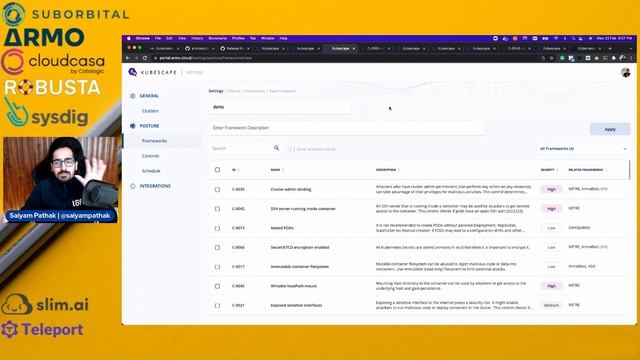Check the SSH server running inside container row
The width and height of the screenshot is (640, 360).
[218, 209]
